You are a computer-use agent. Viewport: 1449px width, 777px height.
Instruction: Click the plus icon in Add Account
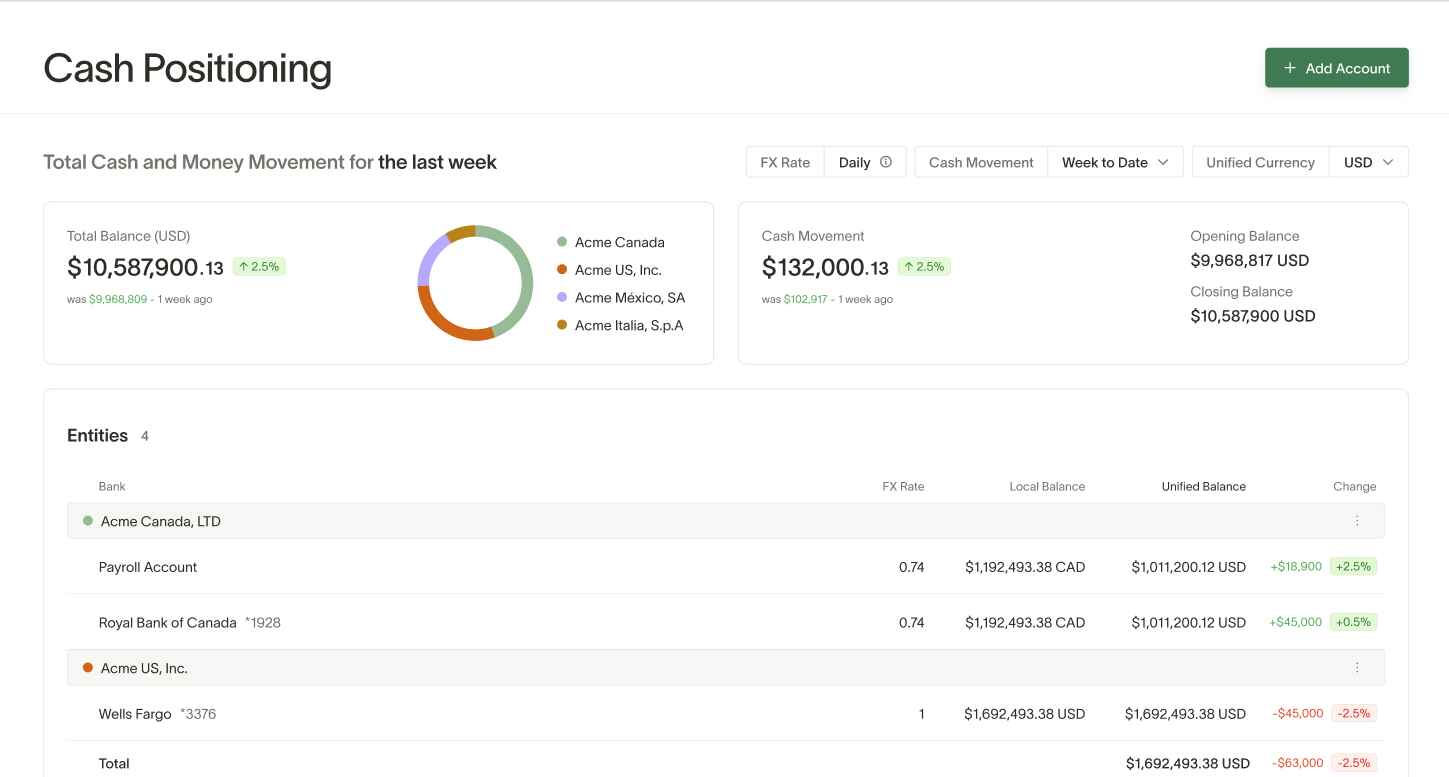point(1290,68)
